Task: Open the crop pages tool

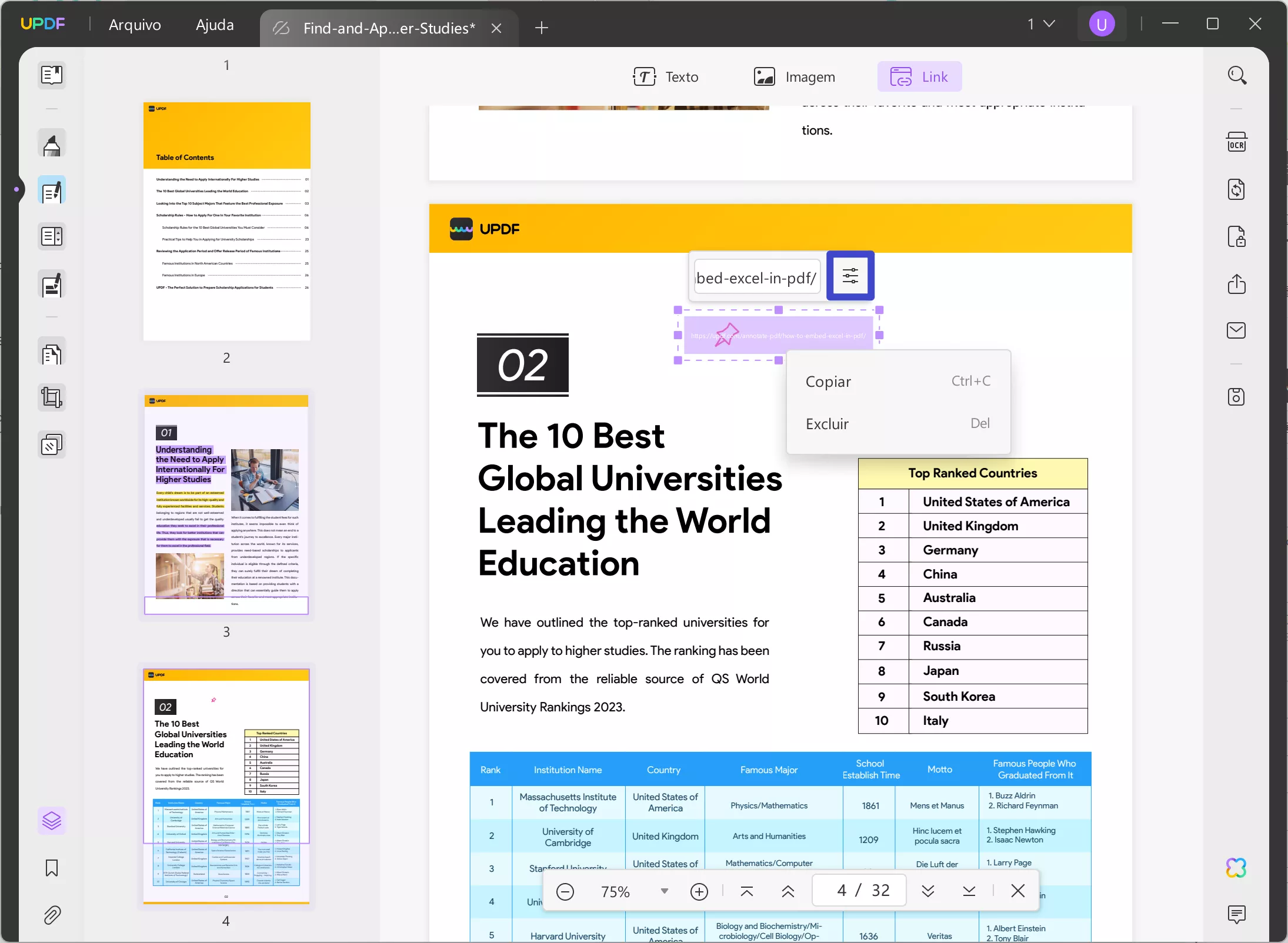Action: 52,398
